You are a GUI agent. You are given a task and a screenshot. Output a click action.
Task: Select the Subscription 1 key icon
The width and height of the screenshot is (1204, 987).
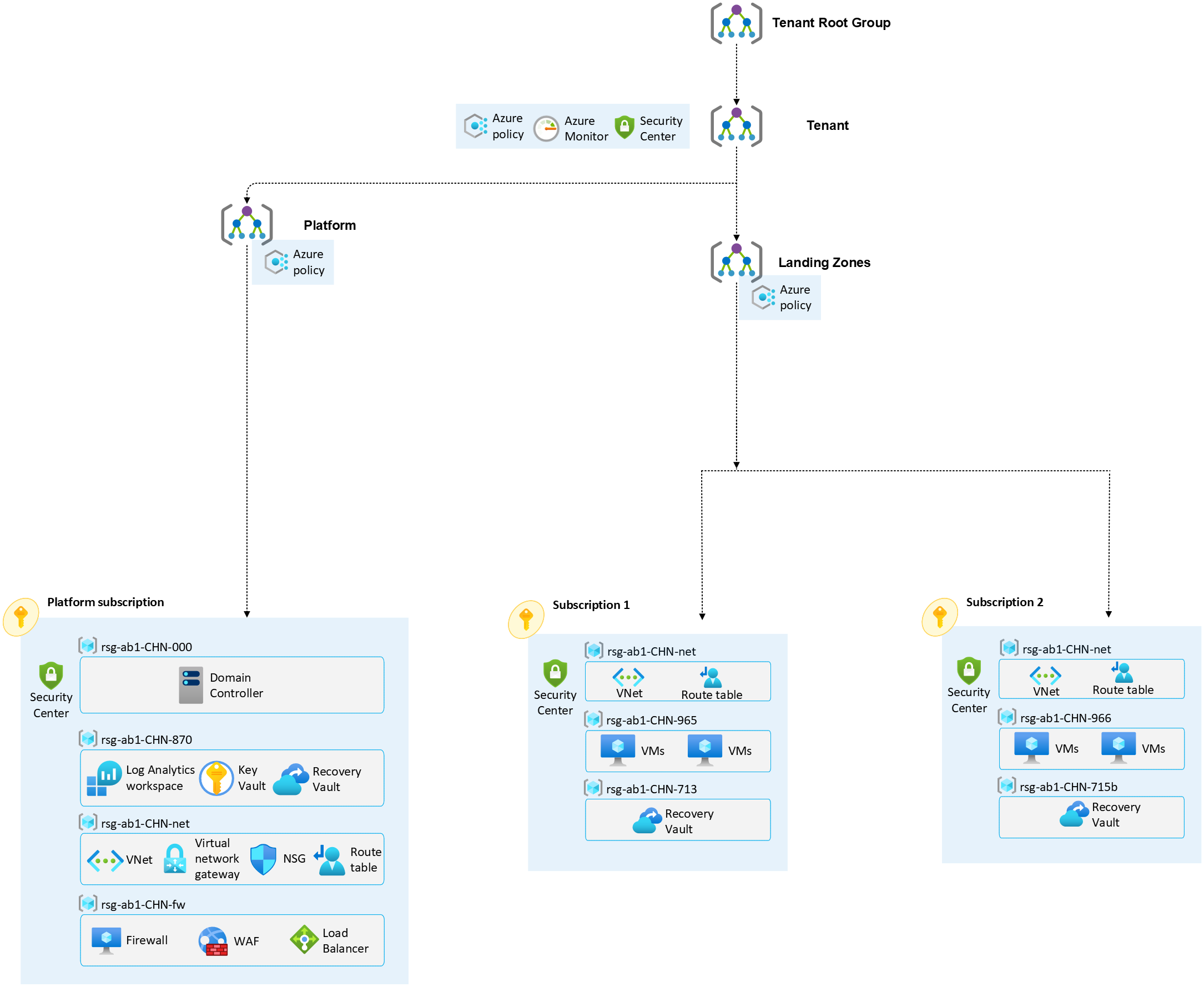(526, 619)
